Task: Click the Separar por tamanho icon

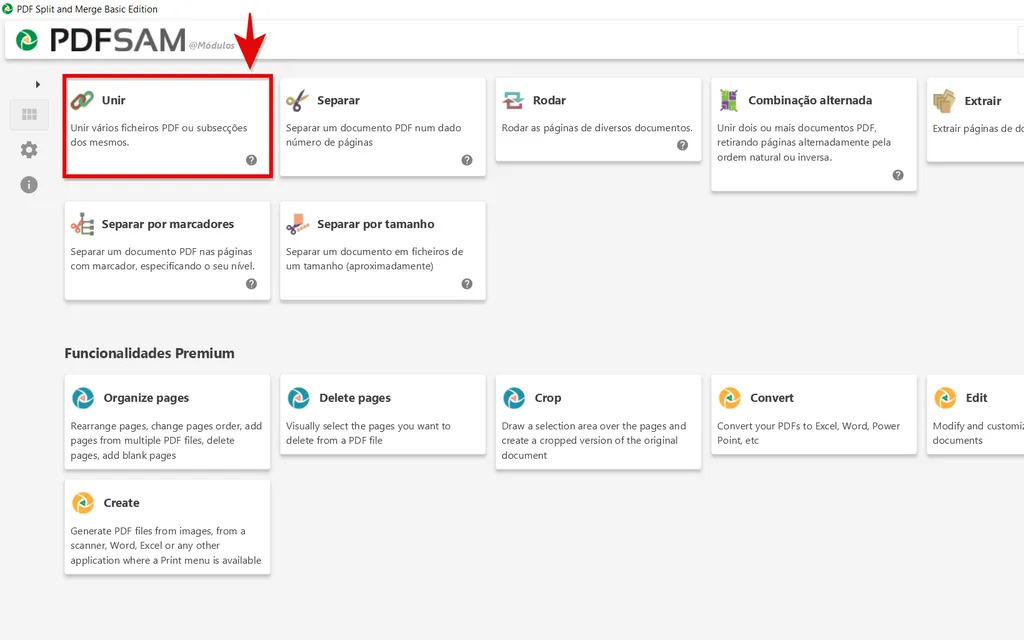Action: [297, 224]
